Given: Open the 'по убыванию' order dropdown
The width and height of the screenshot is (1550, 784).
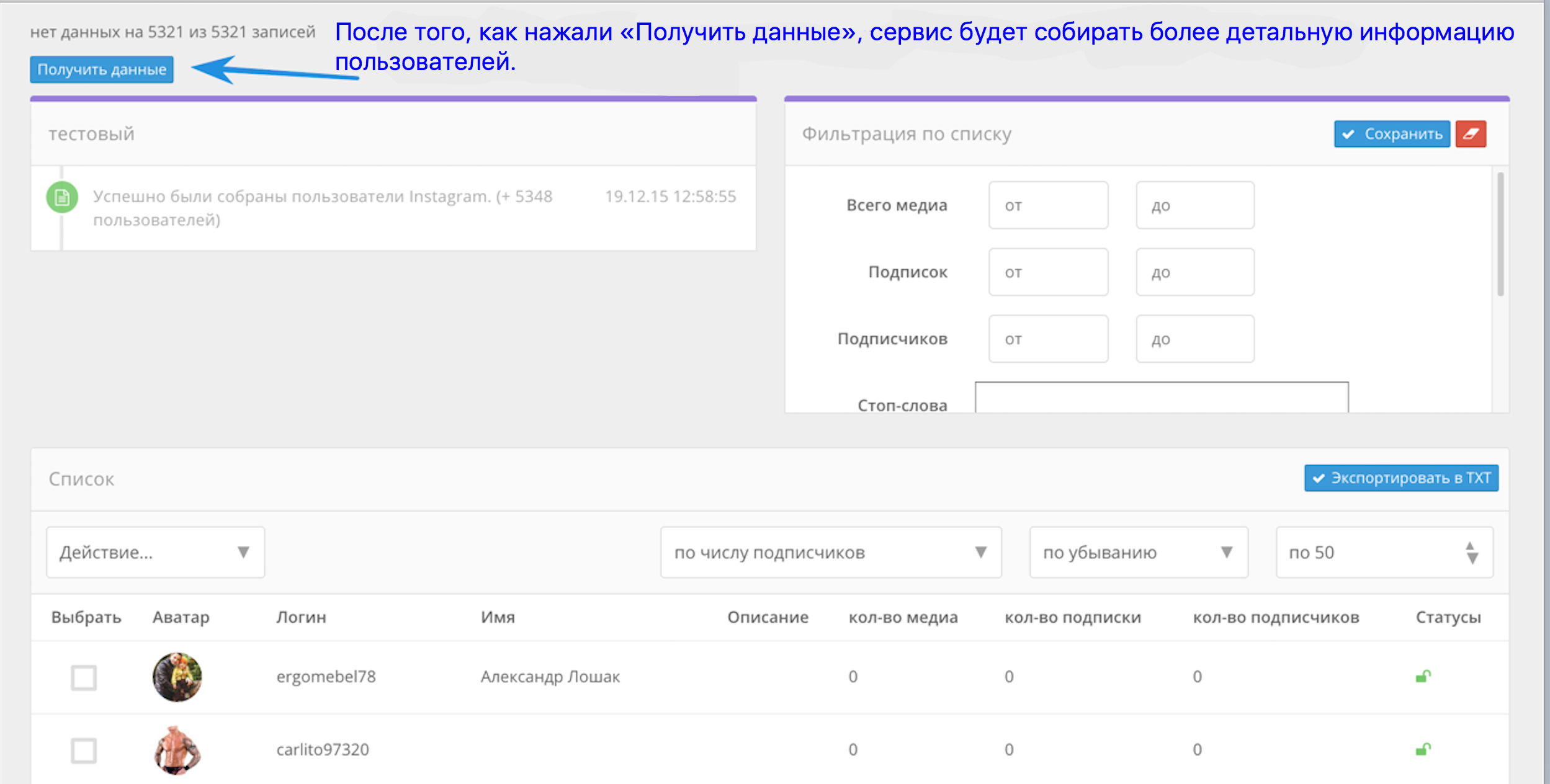Looking at the screenshot, I should pyautogui.click(x=1138, y=552).
